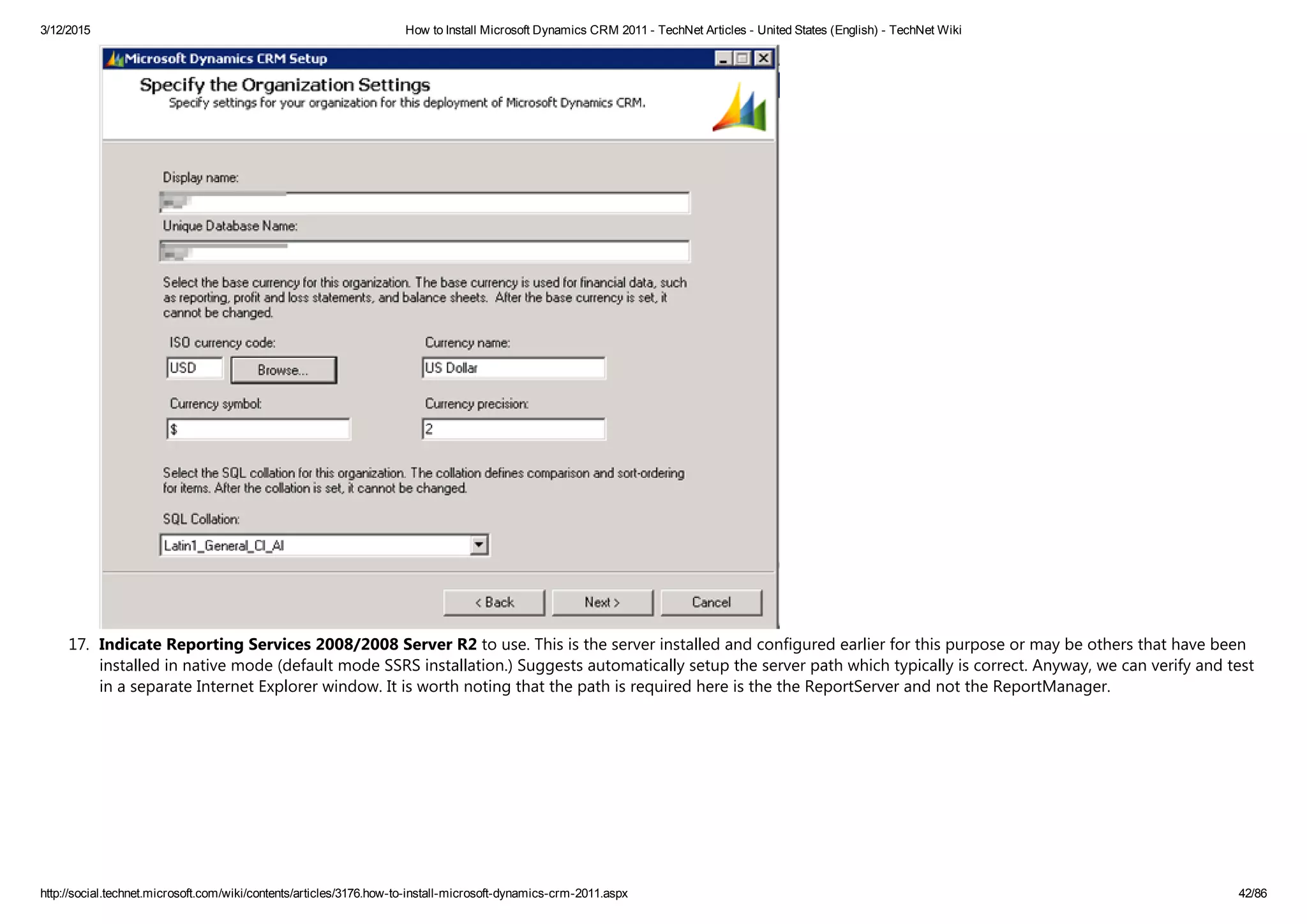The height and width of the screenshot is (924, 1307).
Task: Click the 'ISO currency code:' label
Action: click(222, 343)
